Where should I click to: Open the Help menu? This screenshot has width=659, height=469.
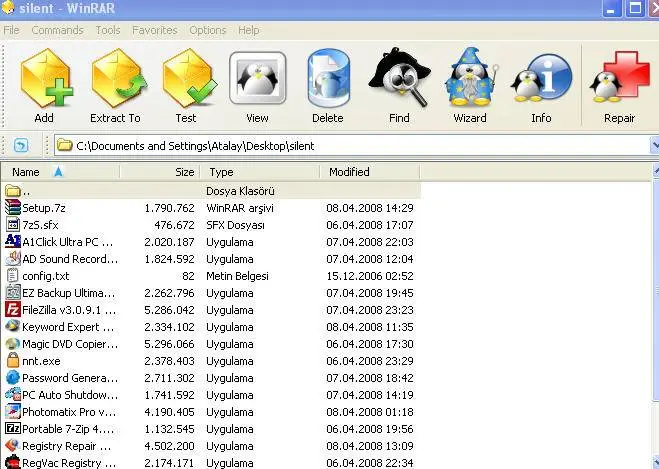pos(248,30)
